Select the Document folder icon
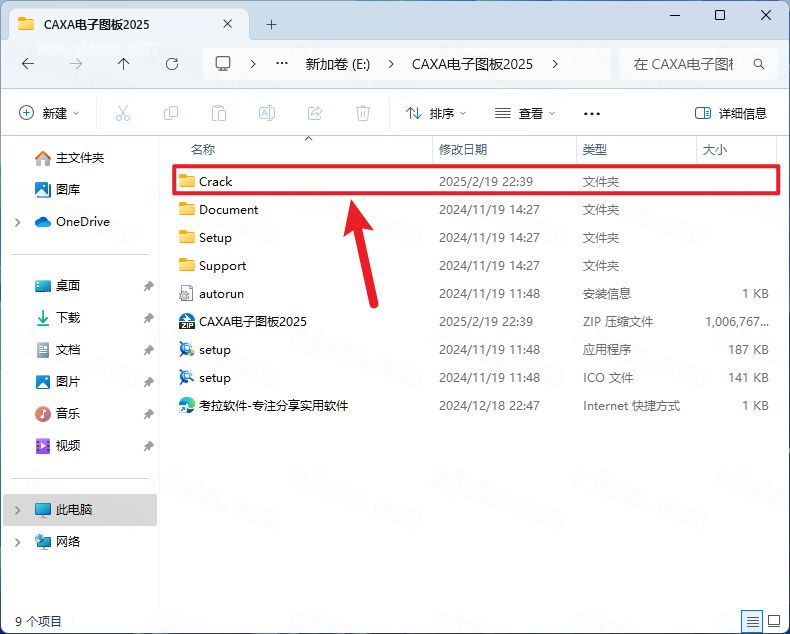790x634 pixels. (x=186, y=209)
